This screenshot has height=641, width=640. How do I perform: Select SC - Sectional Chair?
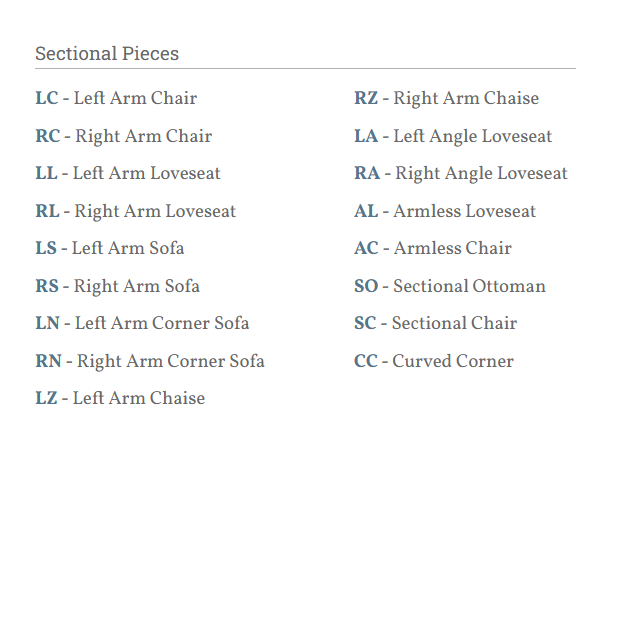coord(435,324)
